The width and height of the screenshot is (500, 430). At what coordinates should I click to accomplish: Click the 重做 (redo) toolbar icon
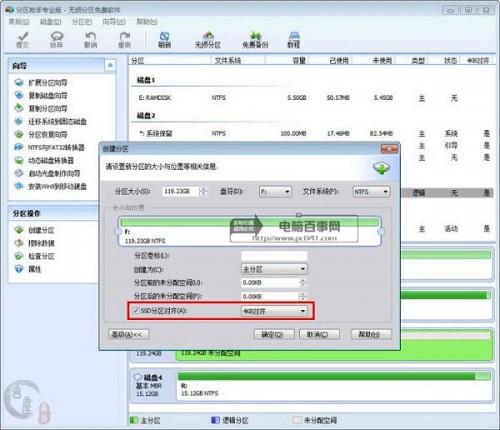point(125,40)
